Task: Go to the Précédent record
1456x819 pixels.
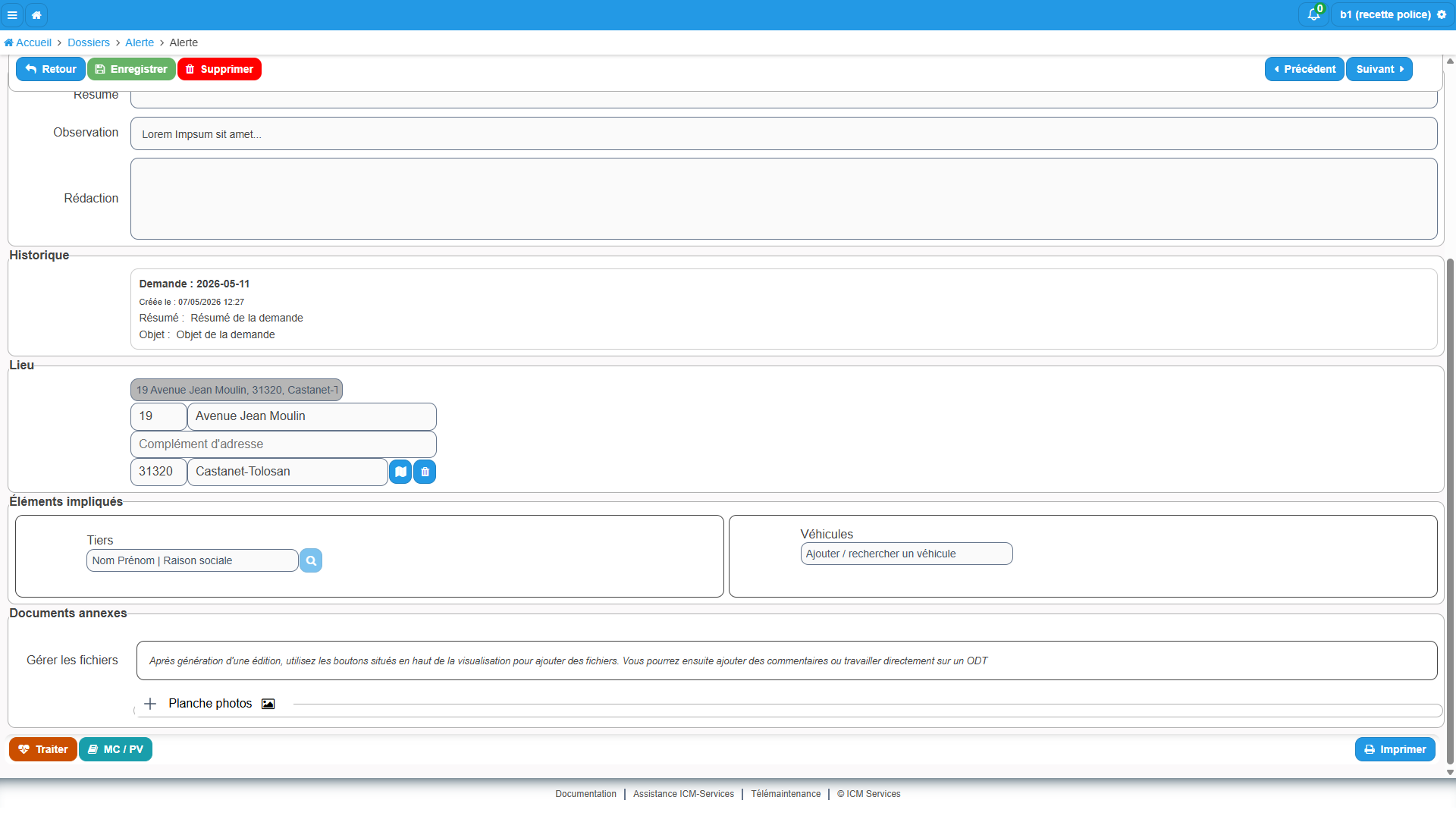Action: [x=1304, y=69]
